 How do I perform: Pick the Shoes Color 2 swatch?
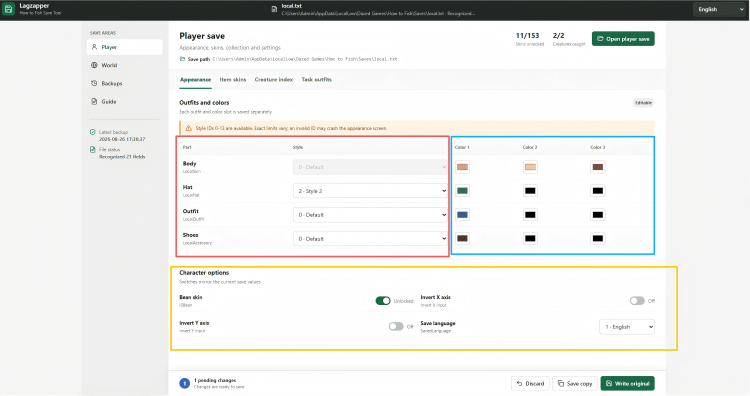pos(530,239)
